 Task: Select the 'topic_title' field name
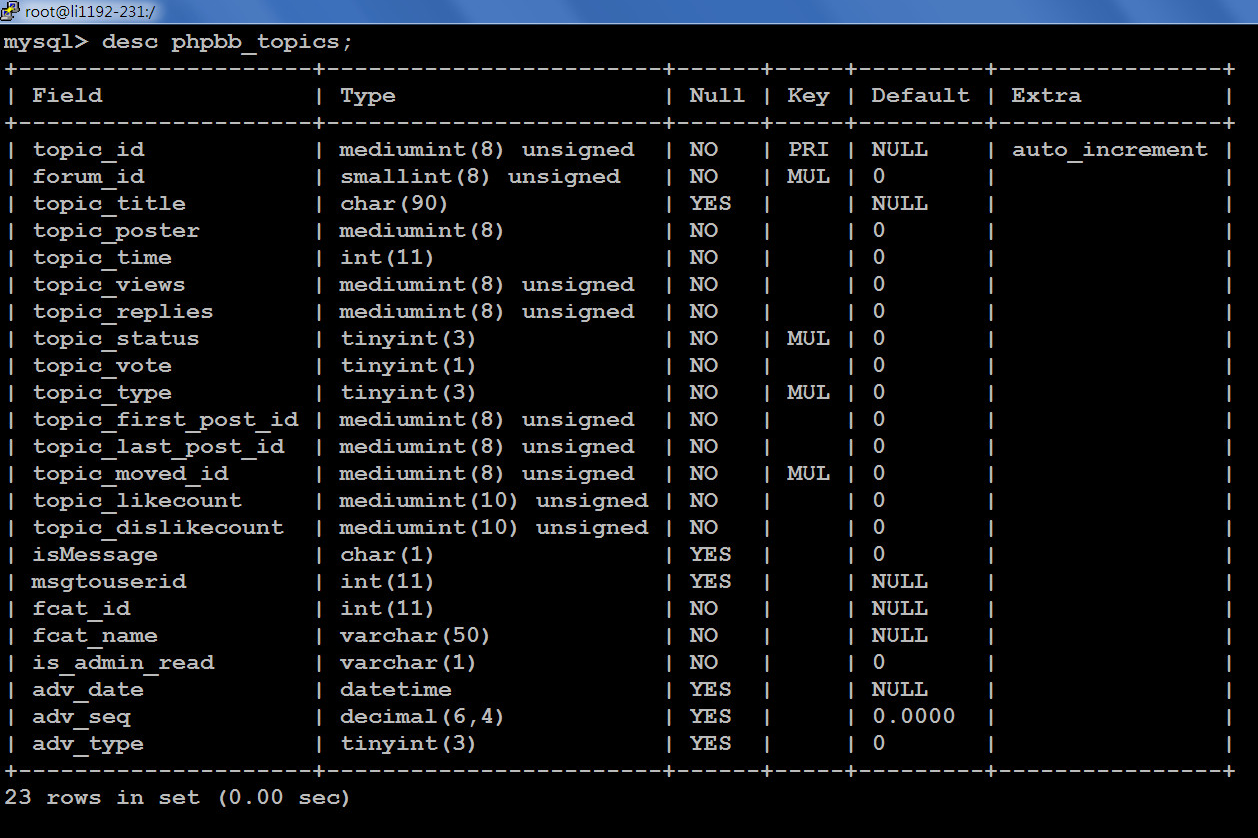pyautogui.click(x=109, y=203)
